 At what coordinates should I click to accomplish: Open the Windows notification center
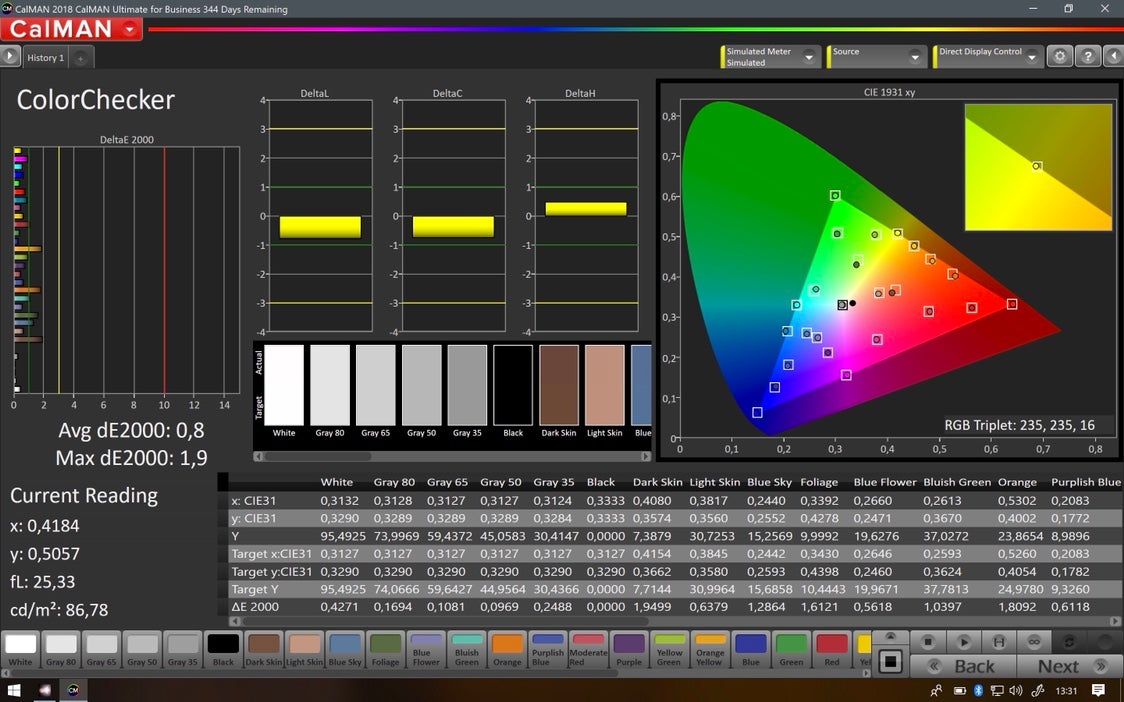[x=1098, y=691]
